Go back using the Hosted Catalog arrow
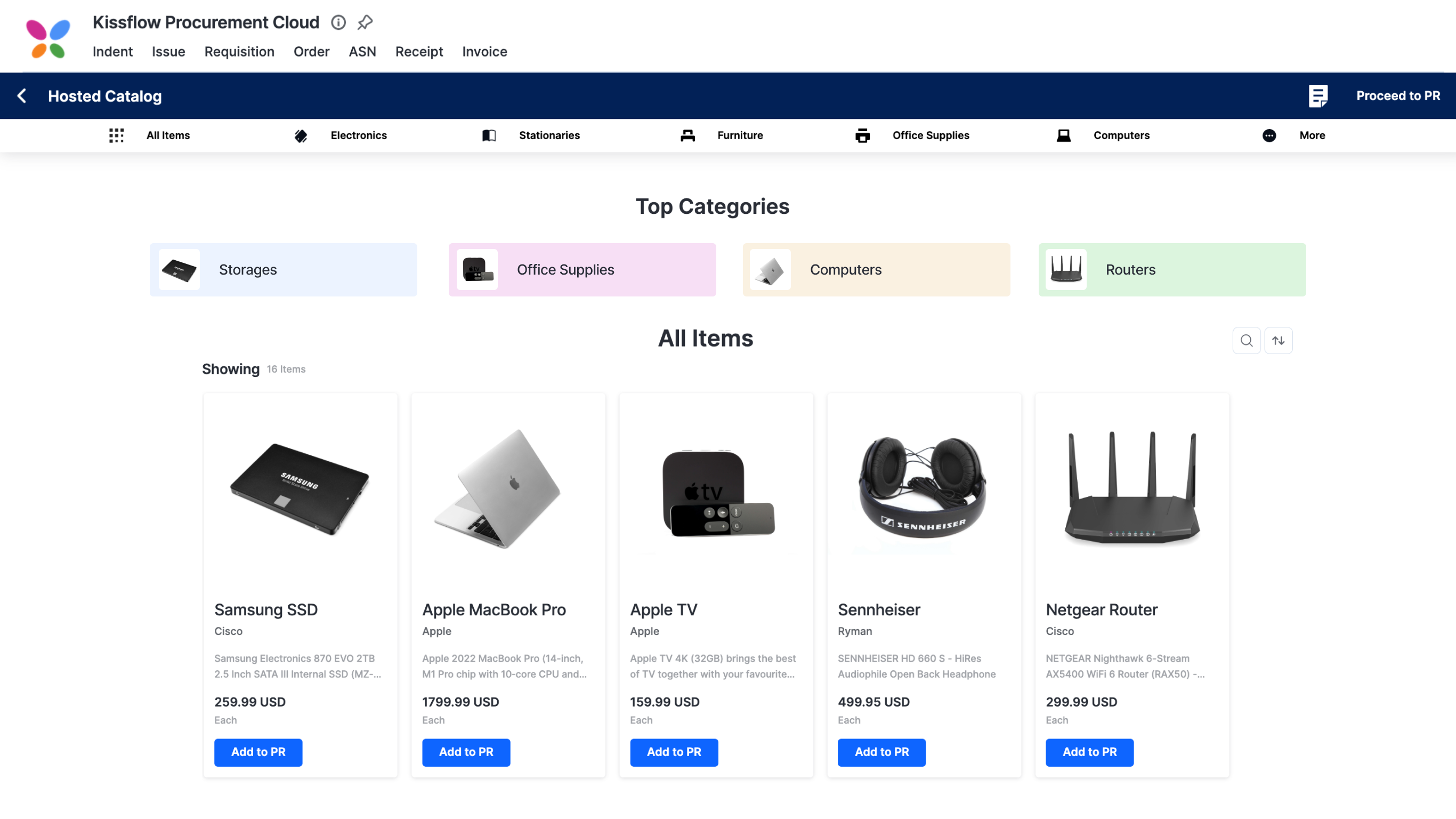Viewport: 1456px width, 819px height. click(22, 95)
